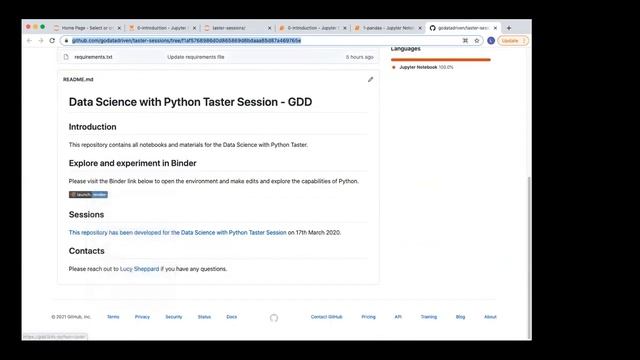The image size is (640, 360).
Task: Reload the page with the refresh icon
Action: click(x=52, y=41)
